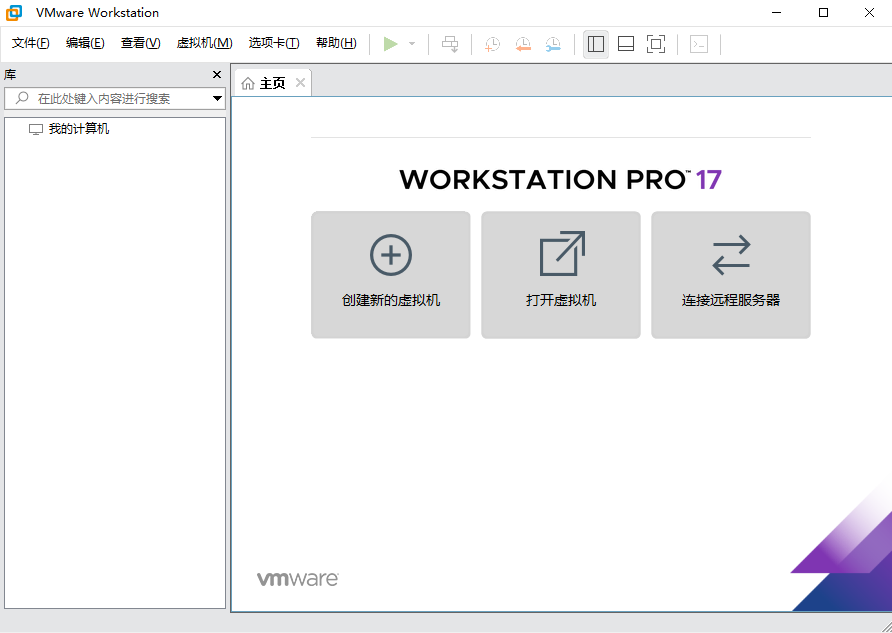Click 创建新的虚拟机 to create a VM

point(390,275)
